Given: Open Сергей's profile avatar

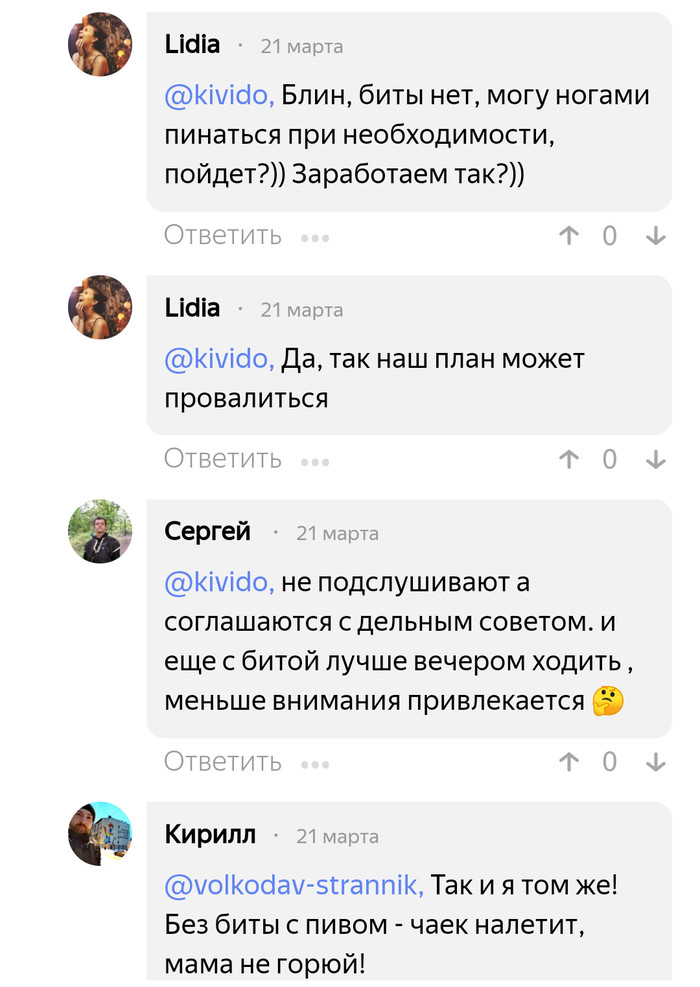Looking at the screenshot, I should tap(100, 532).
